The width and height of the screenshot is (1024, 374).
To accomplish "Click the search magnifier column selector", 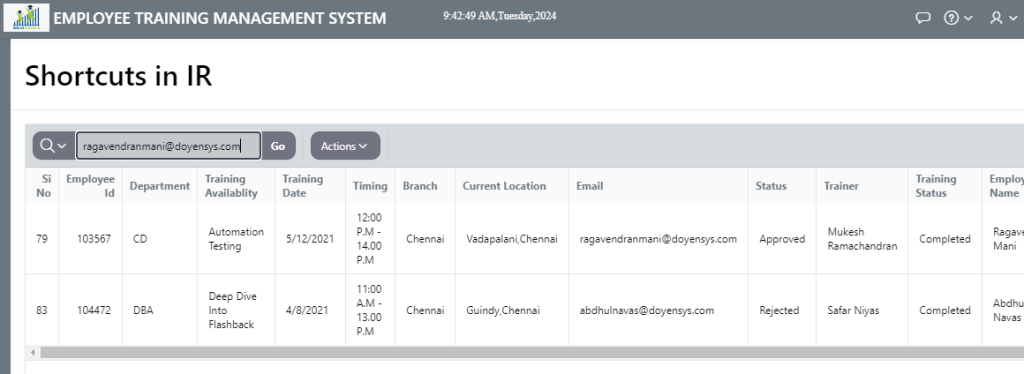I will [x=54, y=146].
